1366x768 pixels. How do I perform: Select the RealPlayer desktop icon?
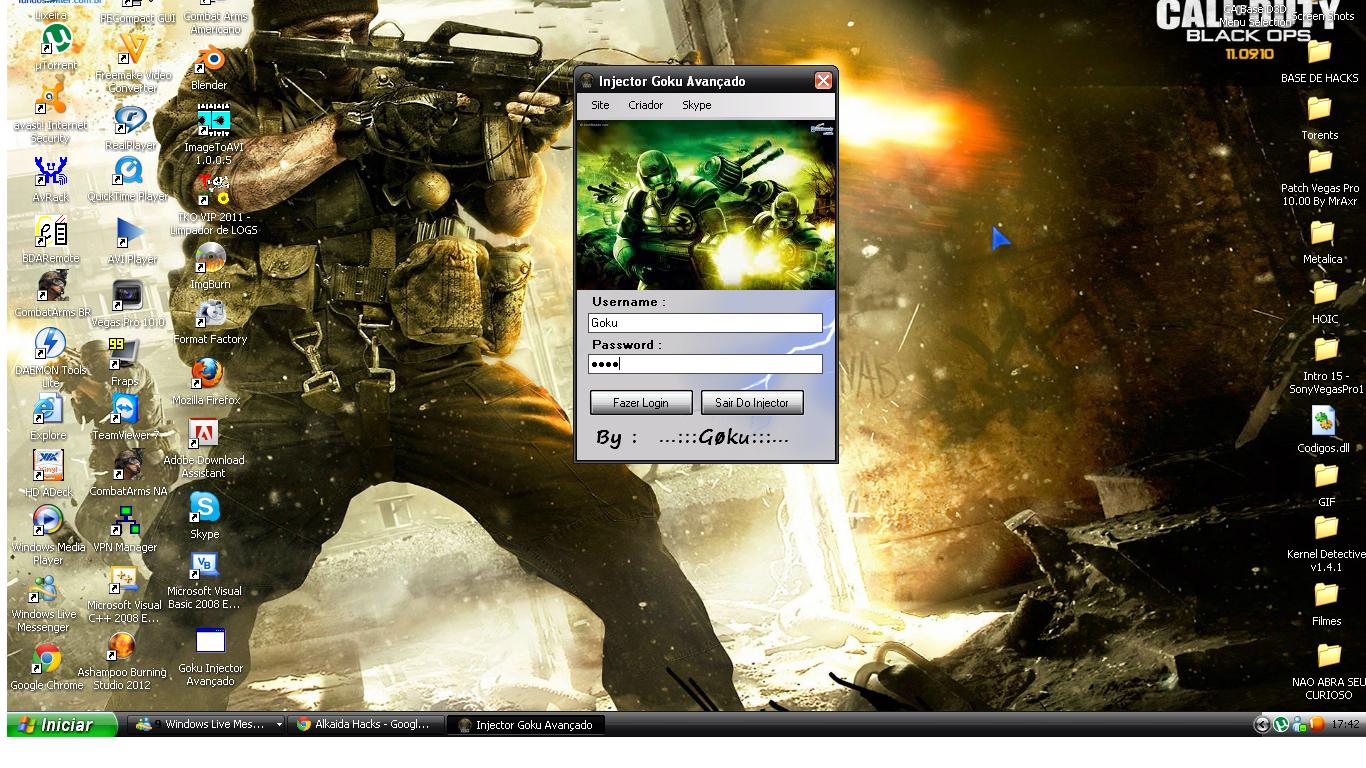click(x=131, y=128)
